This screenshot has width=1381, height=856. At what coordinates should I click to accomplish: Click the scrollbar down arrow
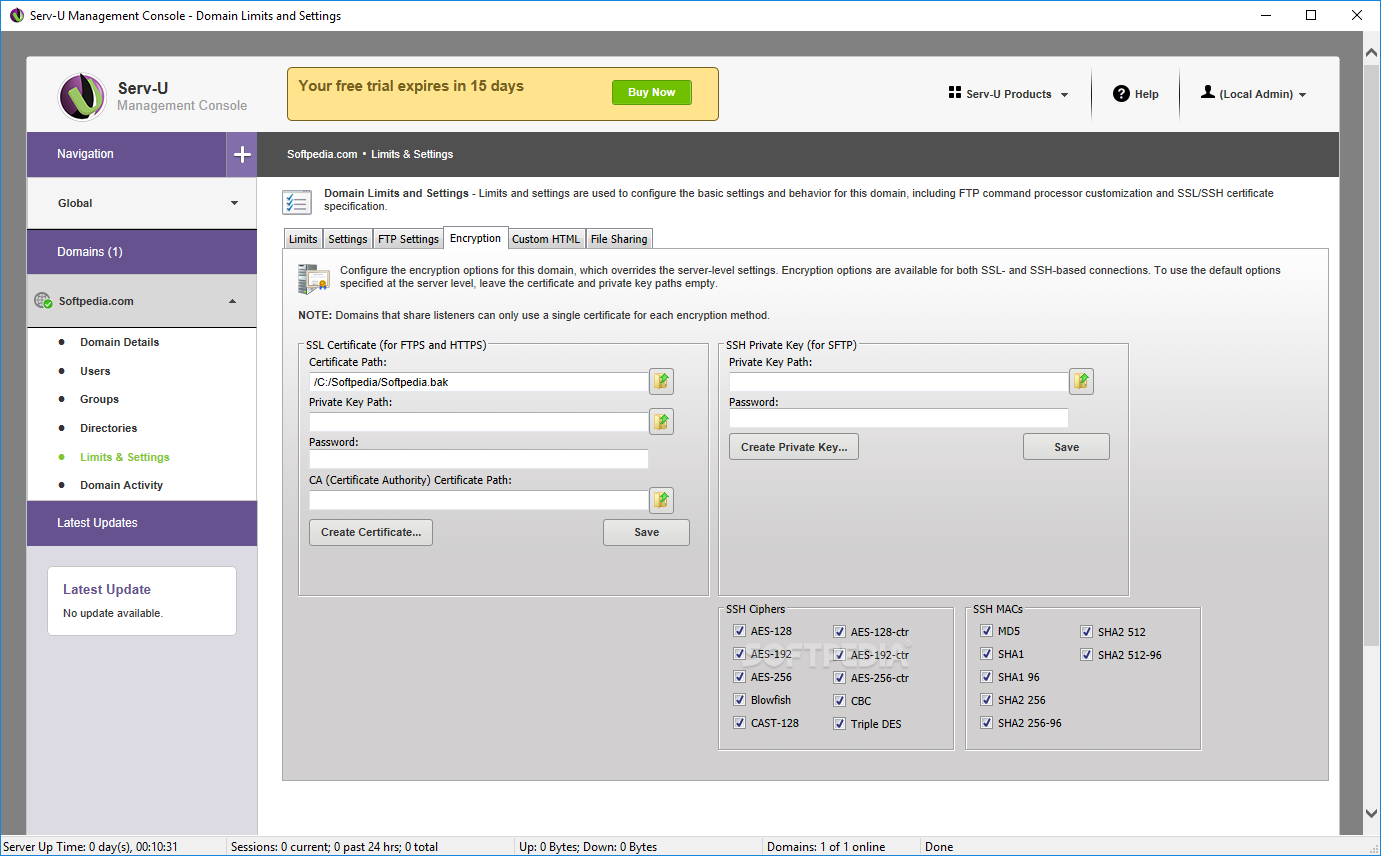pos(1371,814)
